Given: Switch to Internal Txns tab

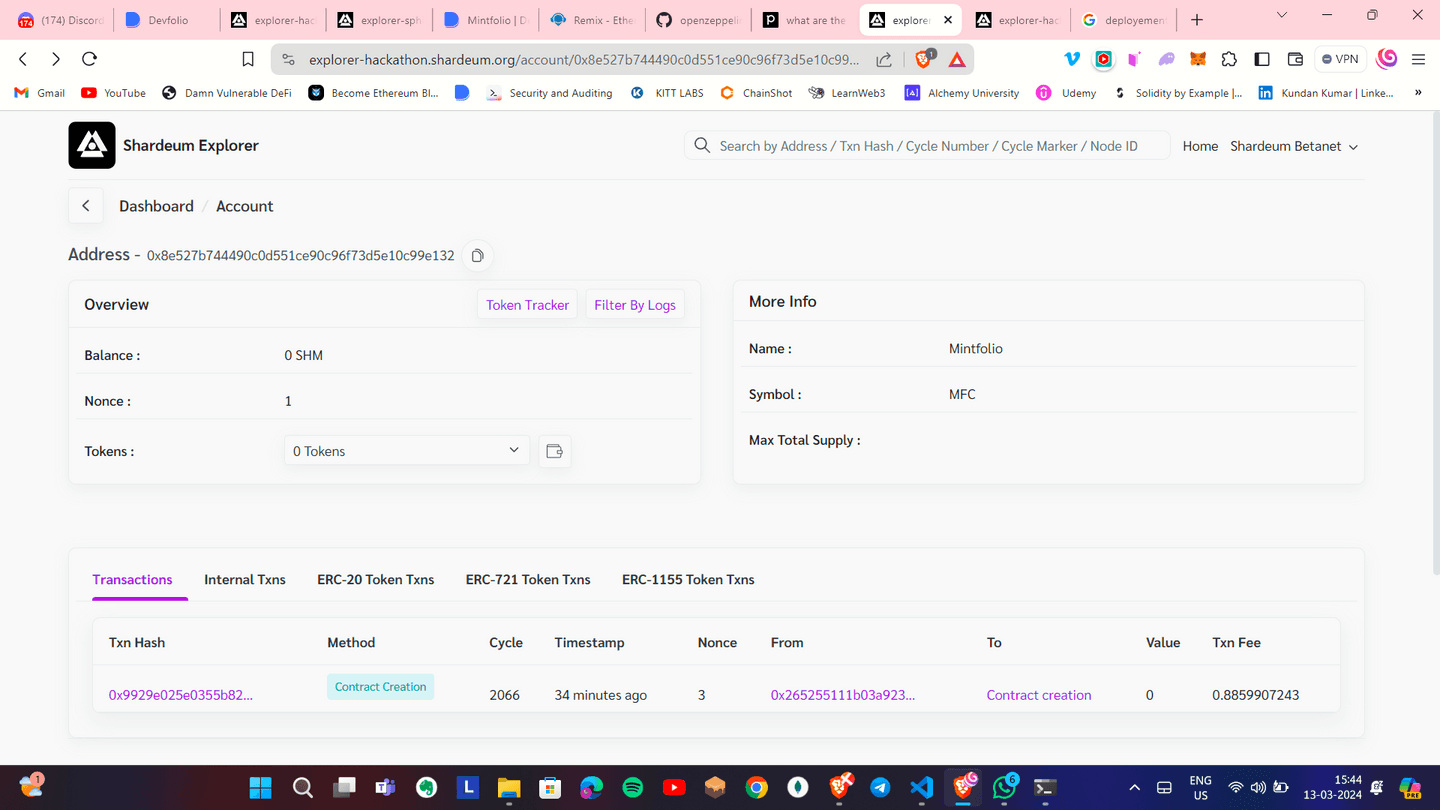Looking at the screenshot, I should [245, 580].
